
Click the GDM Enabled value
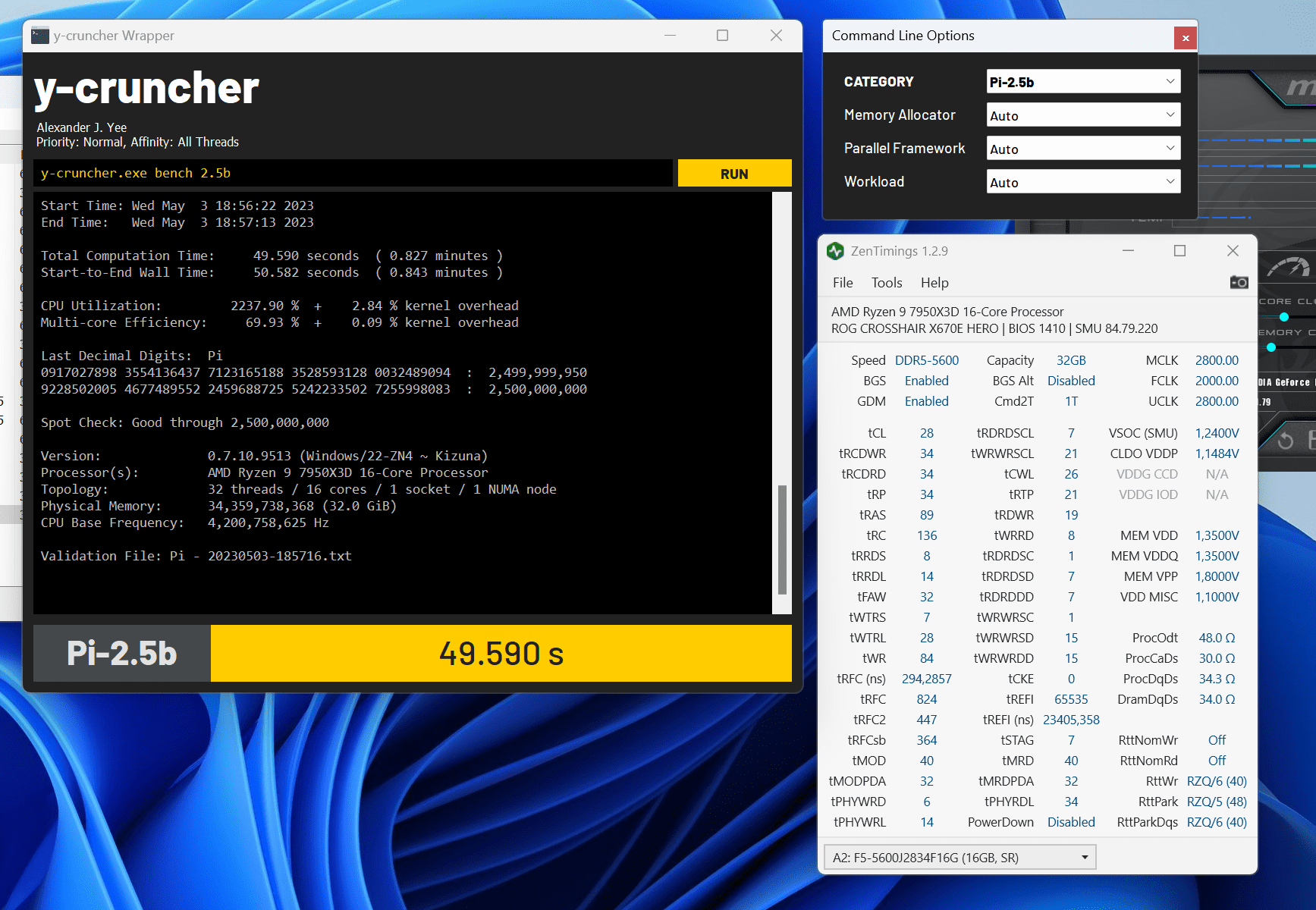pos(927,401)
